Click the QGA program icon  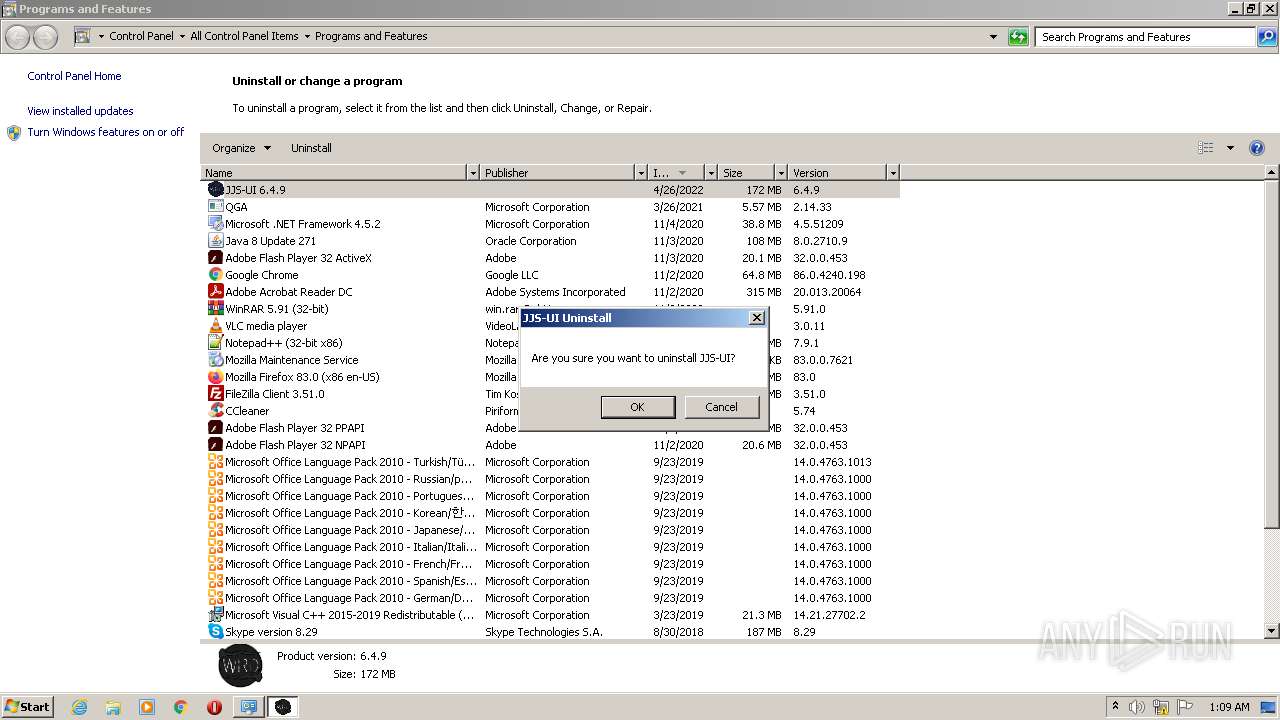click(216, 207)
